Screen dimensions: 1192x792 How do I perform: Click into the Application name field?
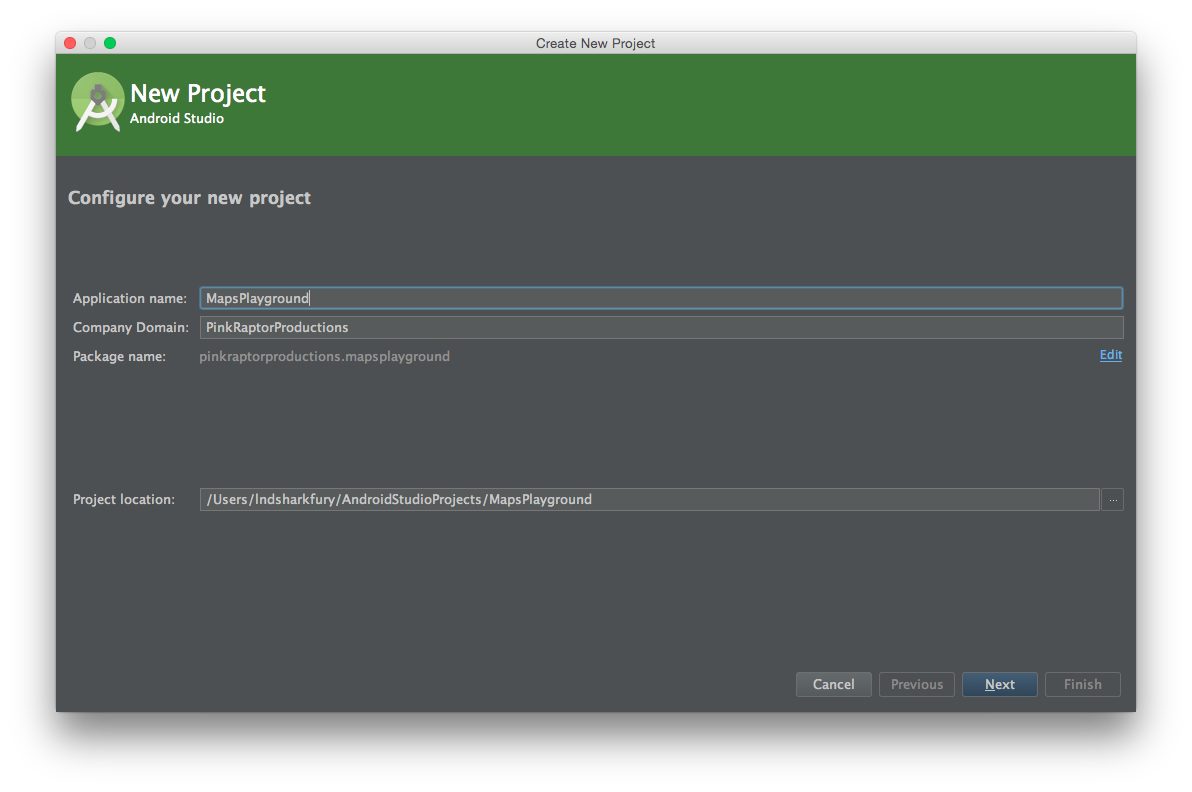pos(661,298)
